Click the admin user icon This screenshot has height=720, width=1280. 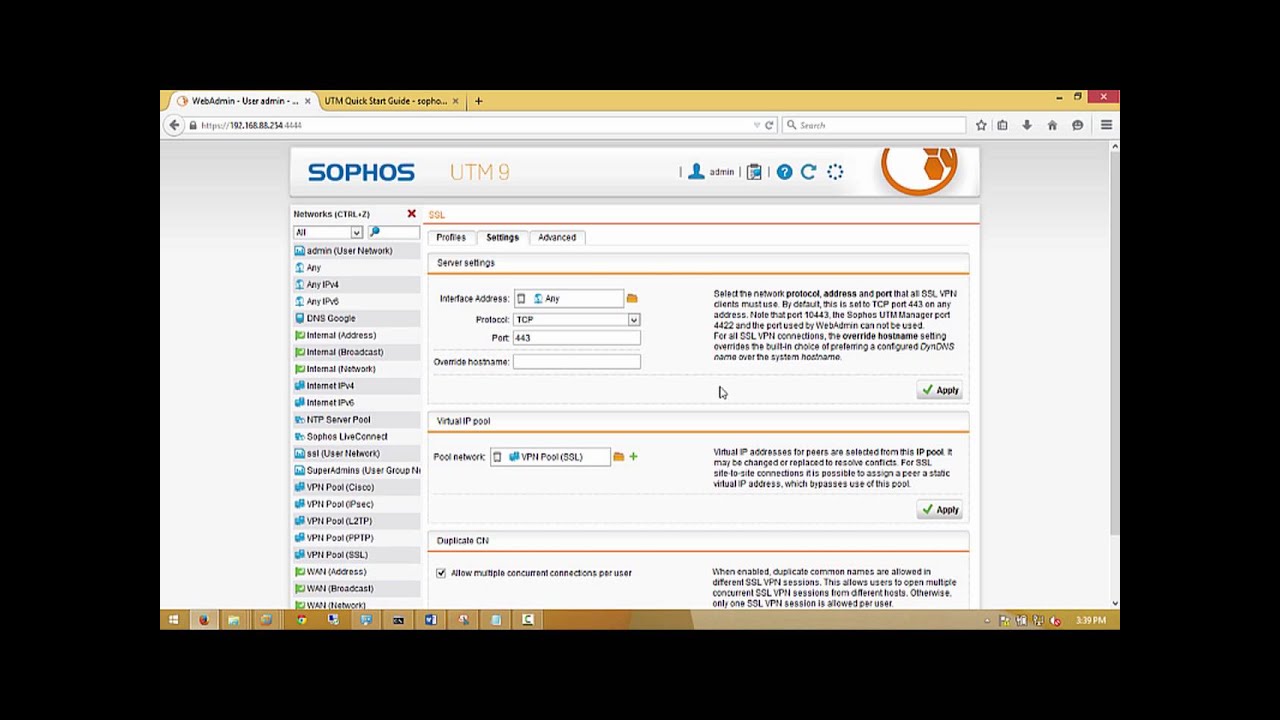pyautogui.click(x=696, y=172)
